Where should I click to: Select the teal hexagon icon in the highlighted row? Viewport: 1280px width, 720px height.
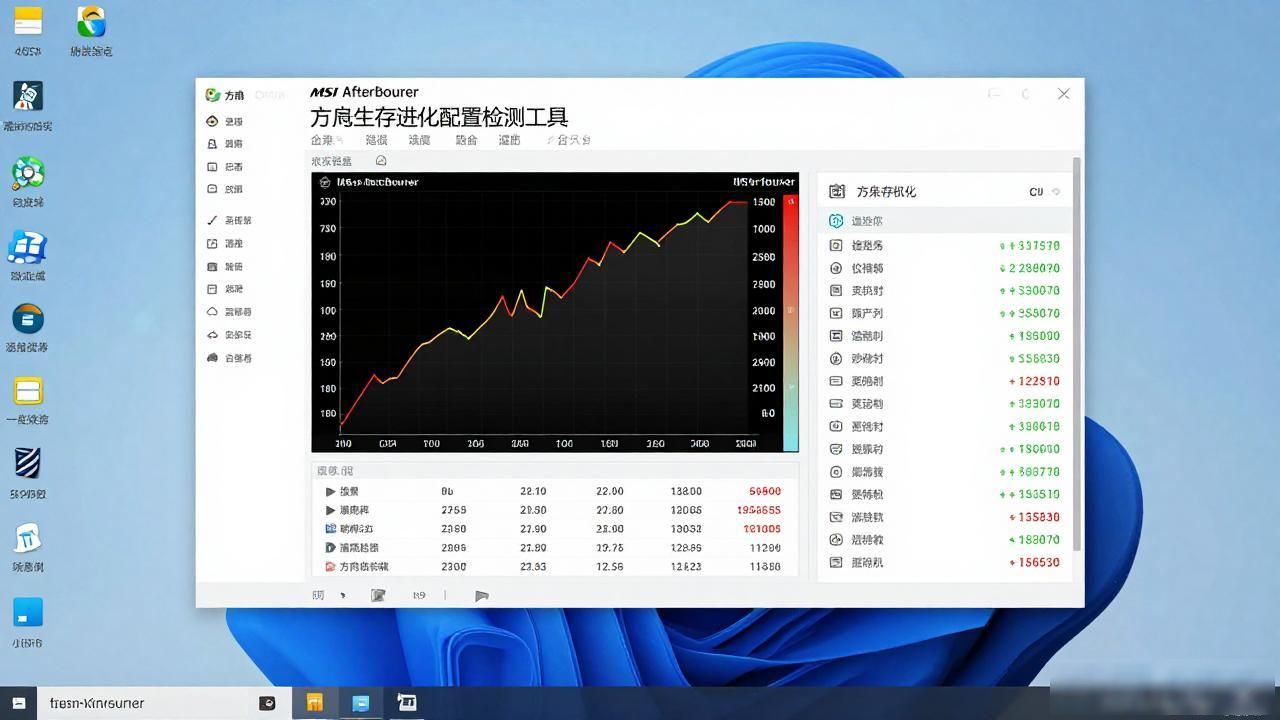pos(836,221)
